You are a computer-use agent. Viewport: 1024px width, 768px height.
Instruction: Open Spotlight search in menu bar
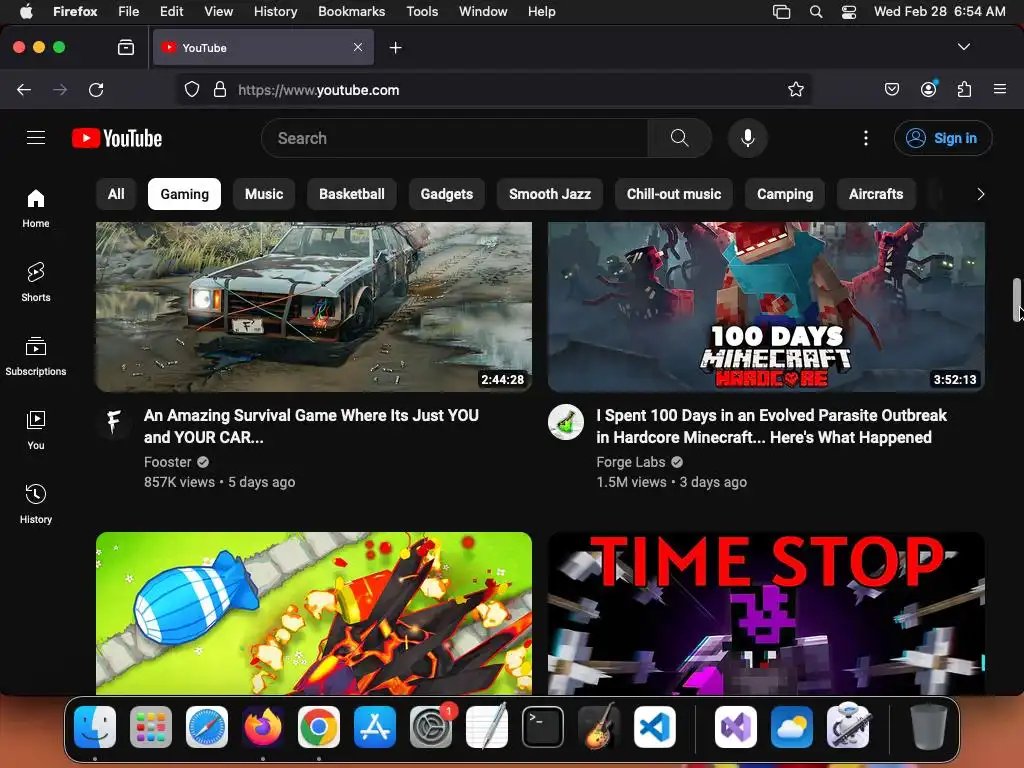pos(816,11)
